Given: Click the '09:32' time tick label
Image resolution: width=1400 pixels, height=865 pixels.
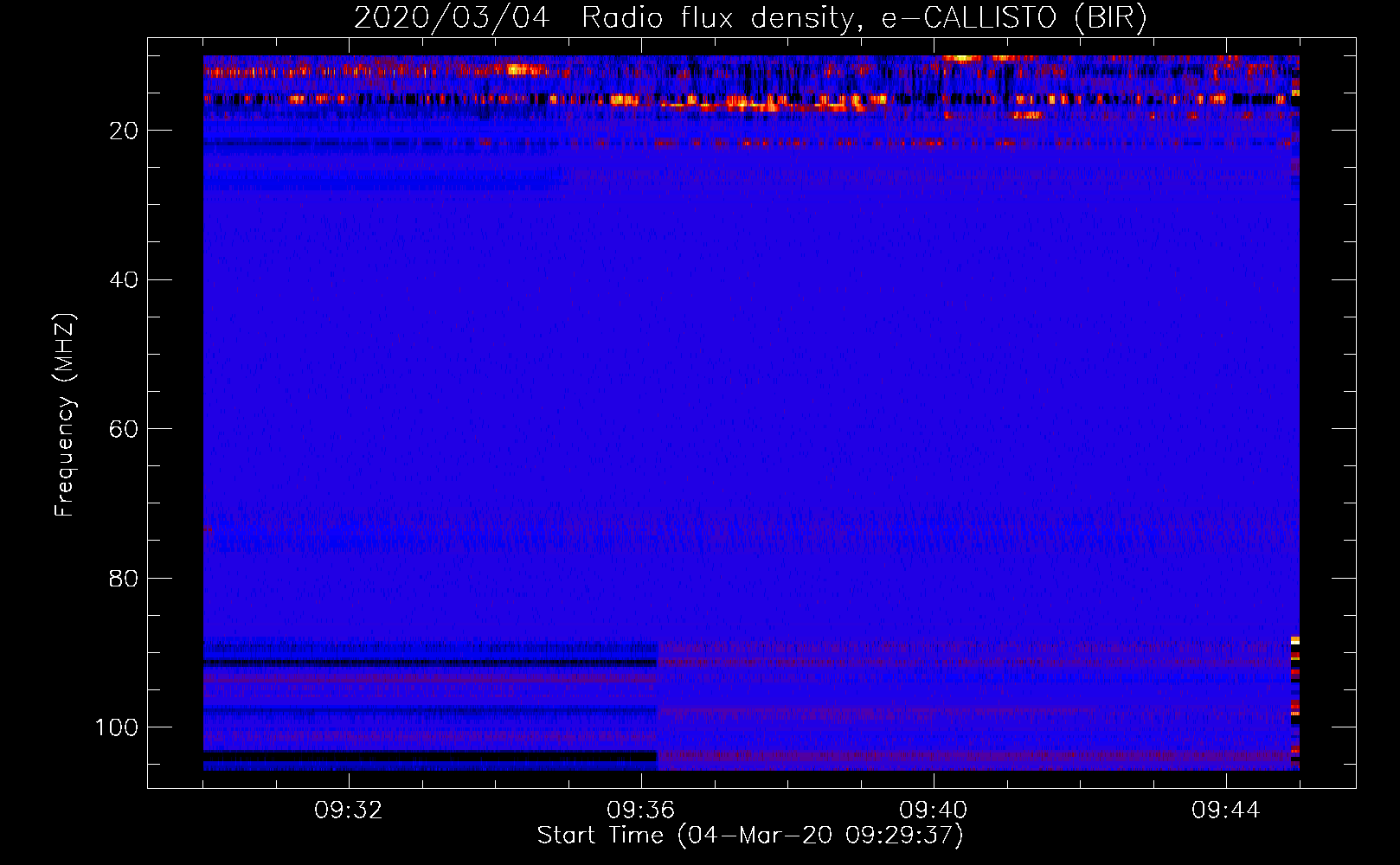Looking at the screenshot, I should click(349, 811).
